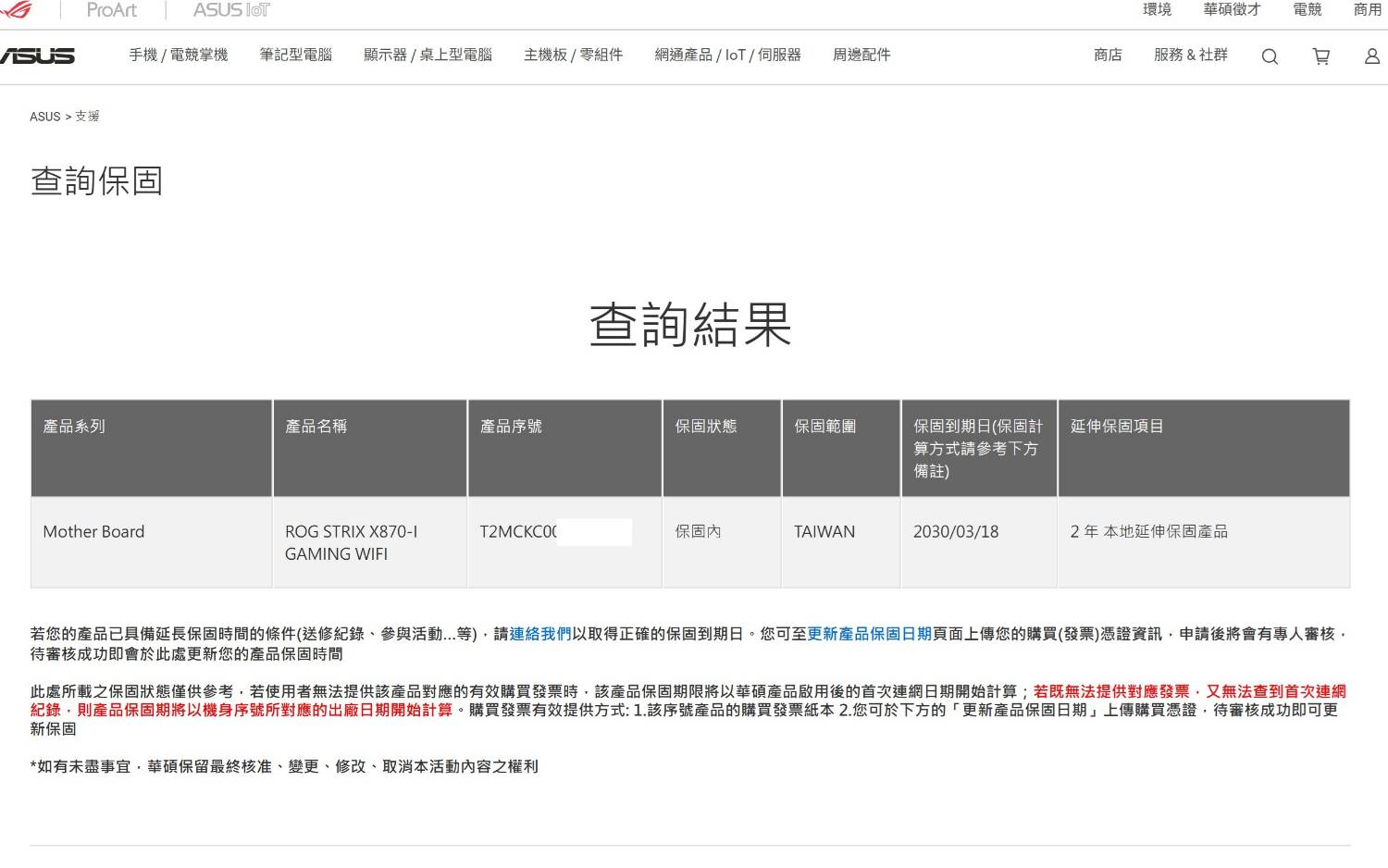Open 手機 / 電競掌機 menu
This screenshot has width=1388, height=868.
point(179,56)
